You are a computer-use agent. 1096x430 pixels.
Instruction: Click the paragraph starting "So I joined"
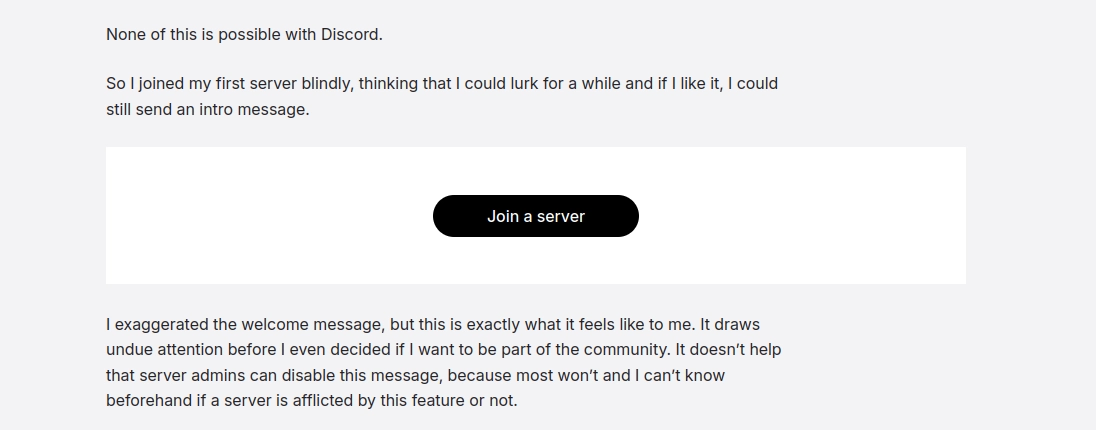[441, 96]
